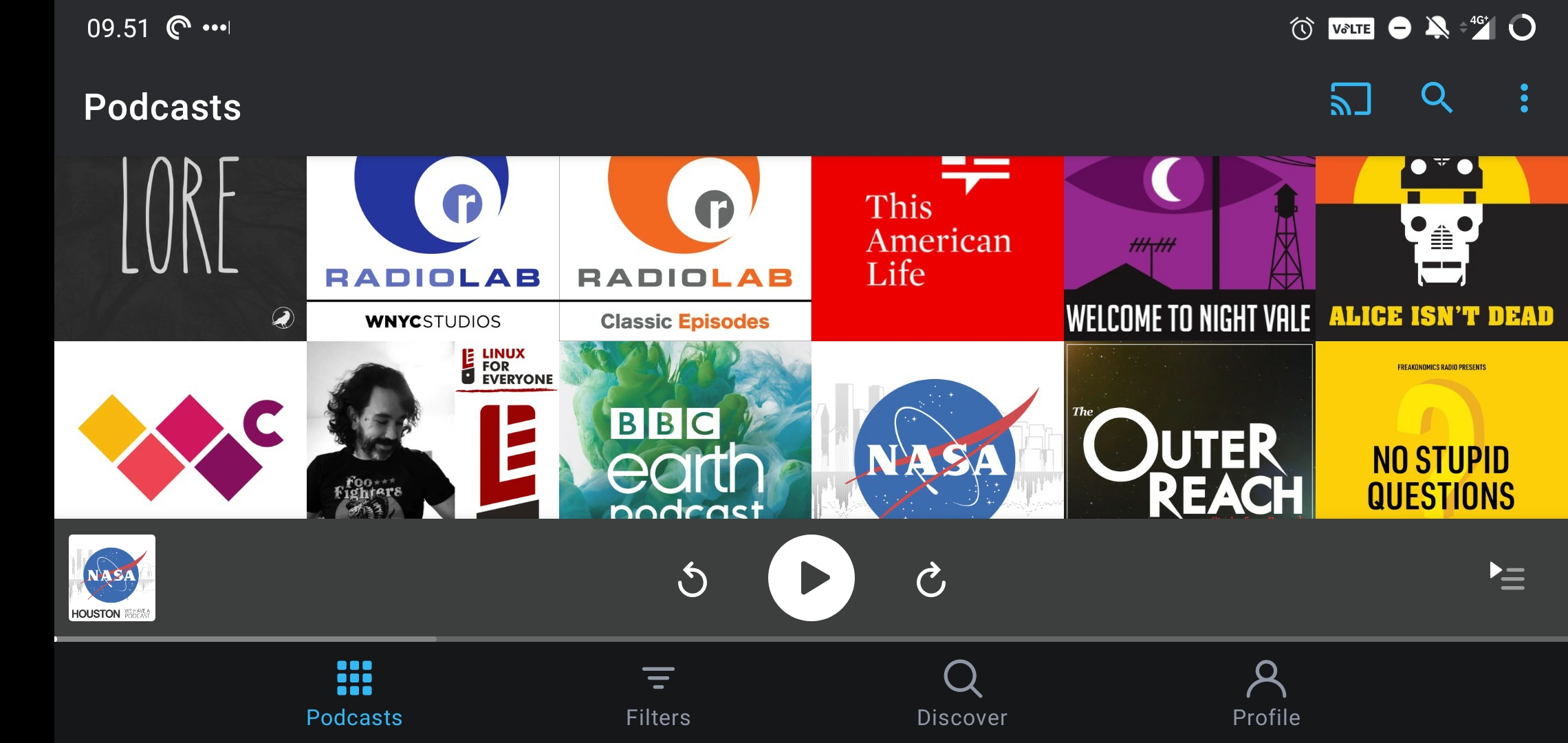
Task: Fast forward the current episode playback
Action: 930,578
